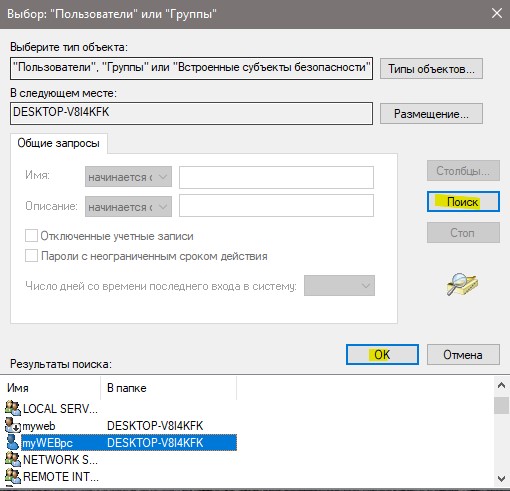The width and height of the screenshot is (510, 491).
Task: Click the Поиск button
Action: click(x=463, y=202)
